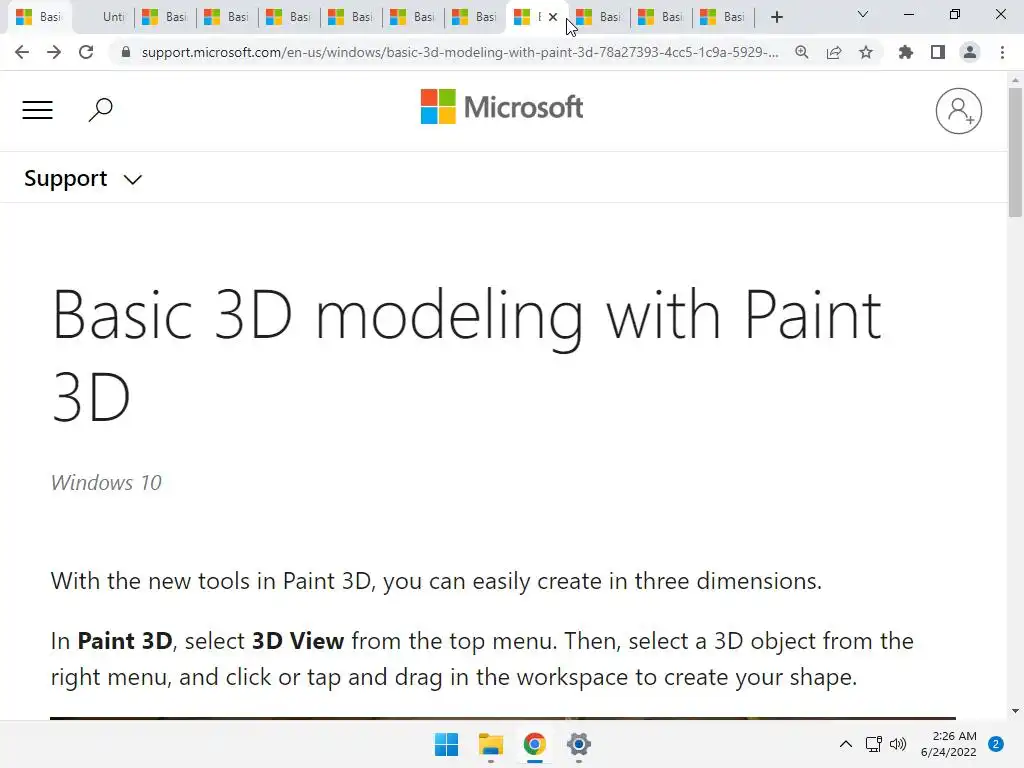1024x768 pixels.
Task: Switch to the first Basi tab
Action: [38, 17]
